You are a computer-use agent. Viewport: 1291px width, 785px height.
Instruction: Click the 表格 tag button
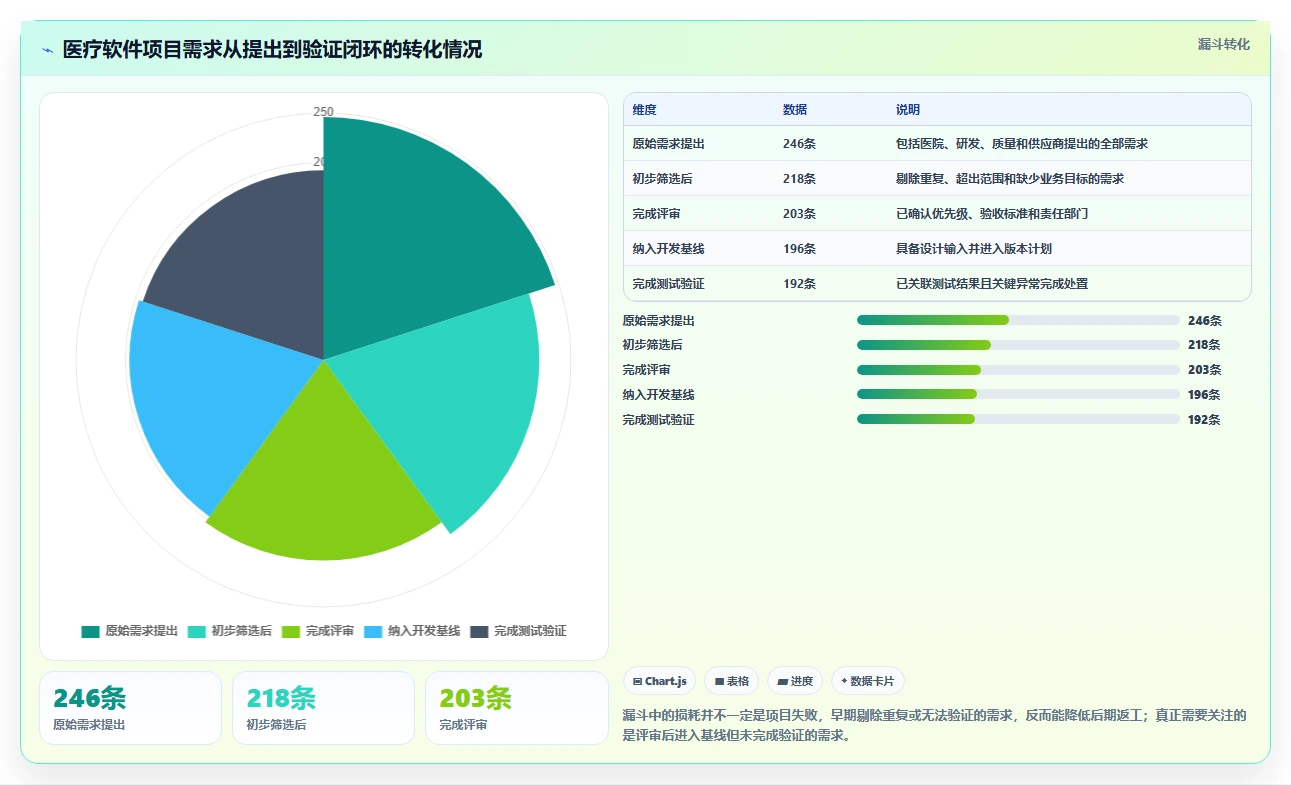pyautogui.click(x=732, y=681)
